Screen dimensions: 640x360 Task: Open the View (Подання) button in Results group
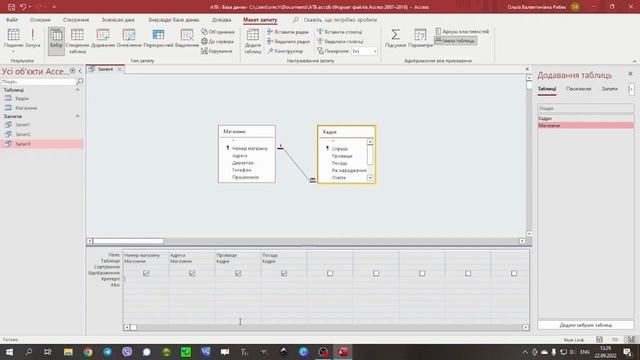tap(13, 40)
